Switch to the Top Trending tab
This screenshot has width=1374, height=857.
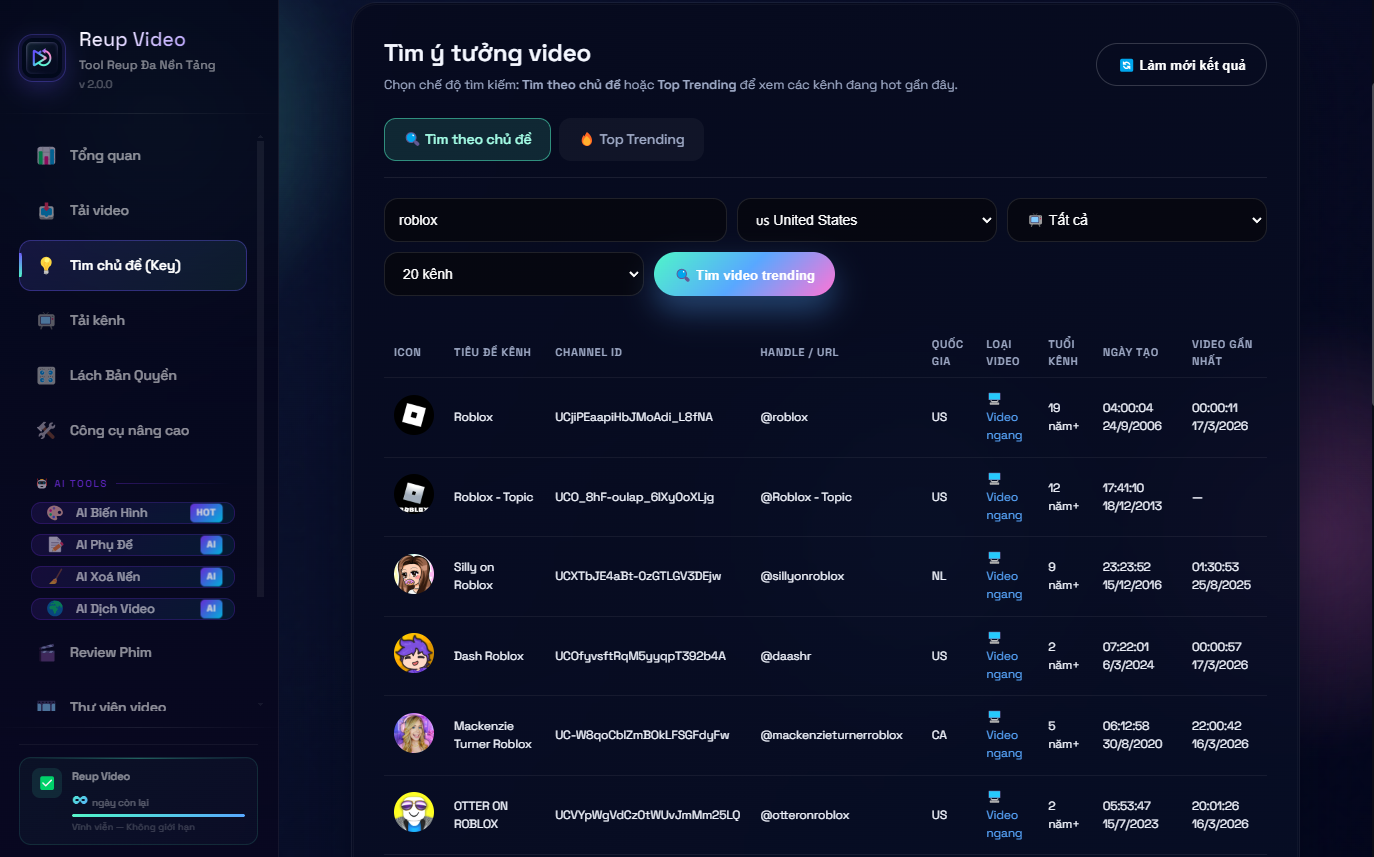pyautogui.click(x=631, y=140)
